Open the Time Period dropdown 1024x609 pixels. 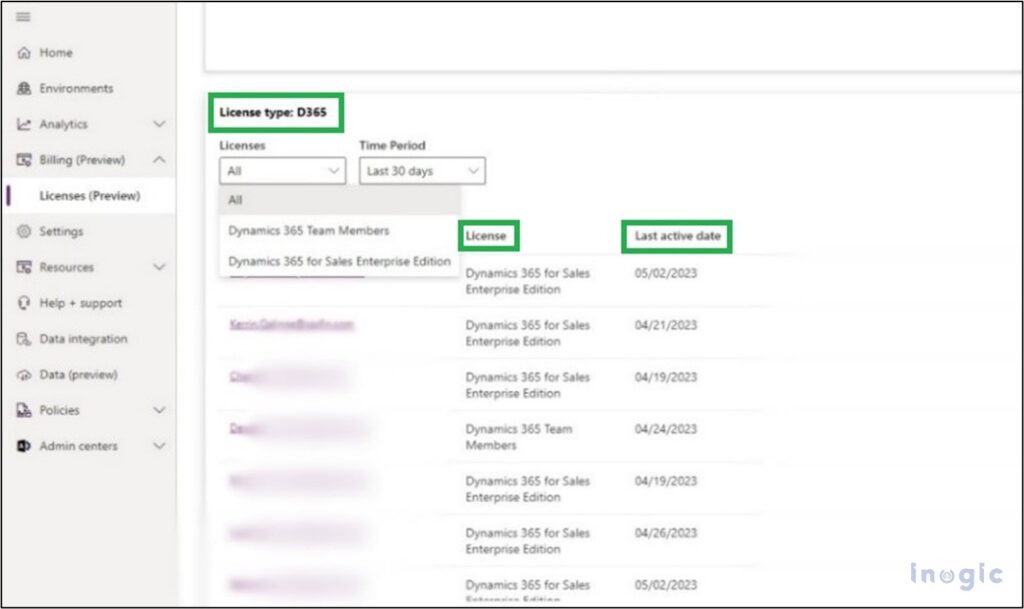click(421, 171)
